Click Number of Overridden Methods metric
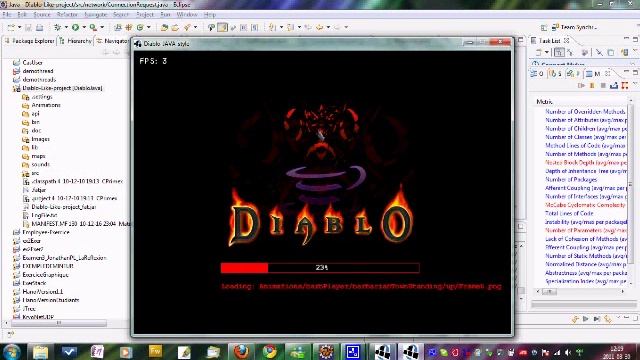 (x=585, y=111)
